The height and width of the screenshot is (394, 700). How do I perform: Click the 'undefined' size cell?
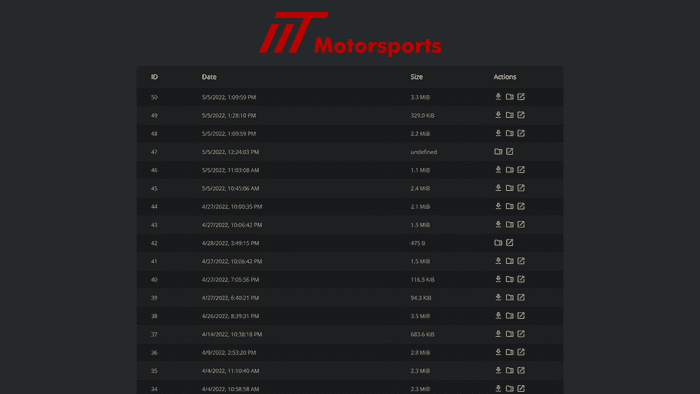(424, 152)
